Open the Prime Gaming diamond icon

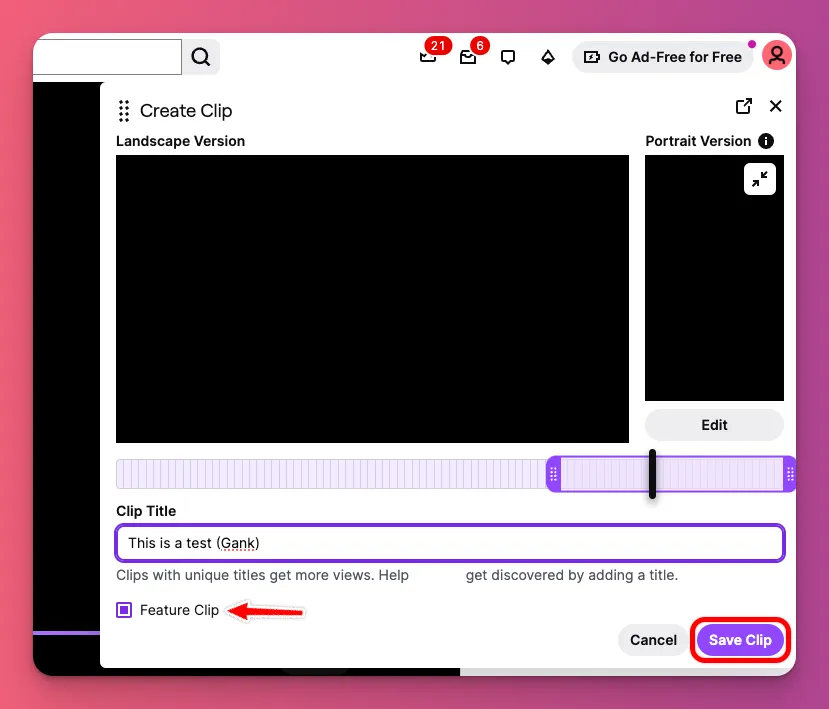click(x=548, y=57)
